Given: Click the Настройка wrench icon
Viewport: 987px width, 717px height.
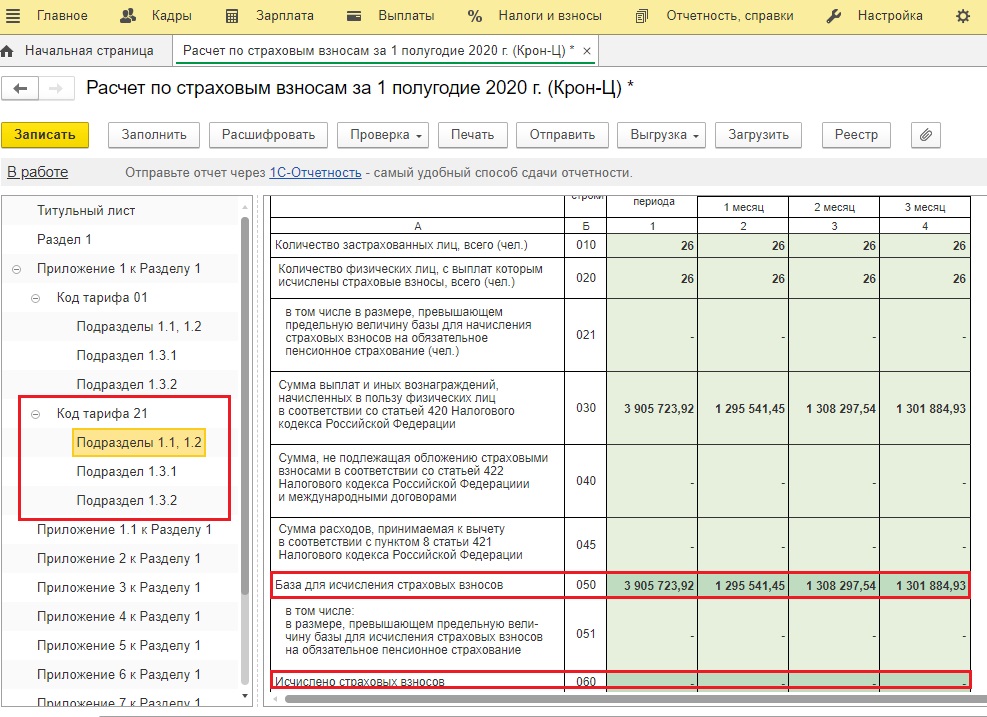Looking at the screenshot, I should (x=833, y=16).
